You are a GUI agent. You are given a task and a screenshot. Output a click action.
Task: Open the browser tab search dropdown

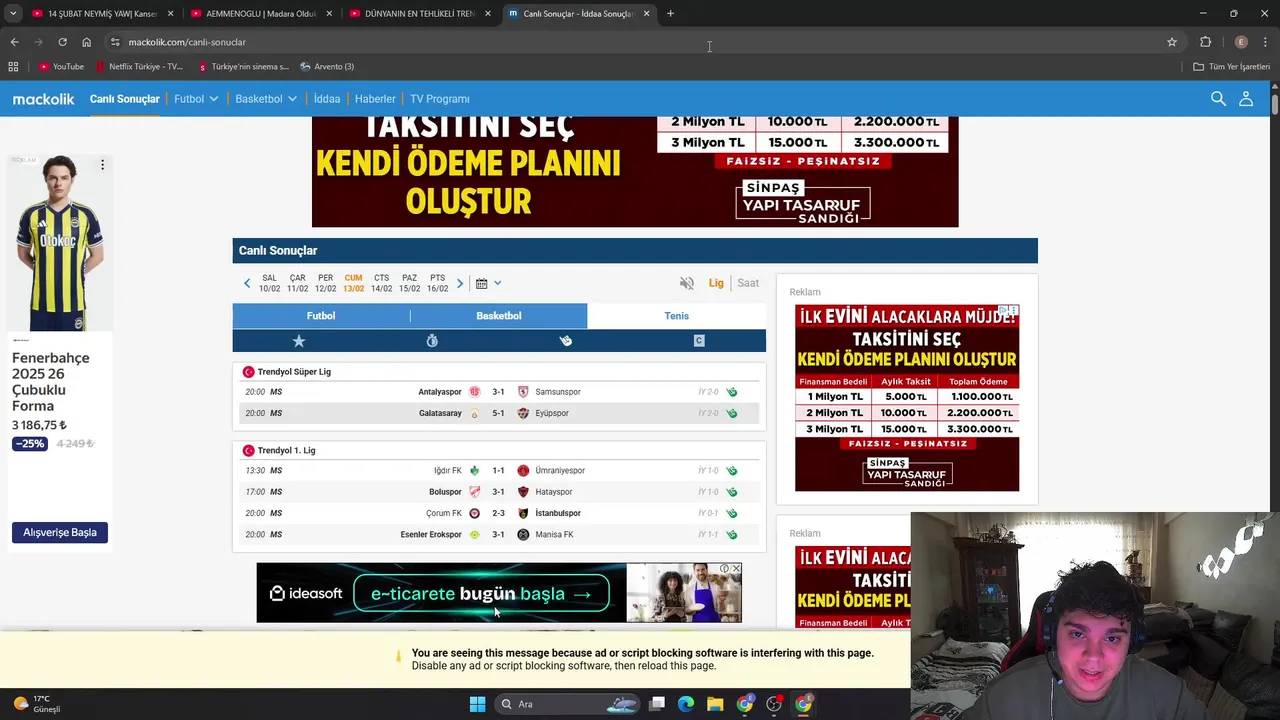13,14
